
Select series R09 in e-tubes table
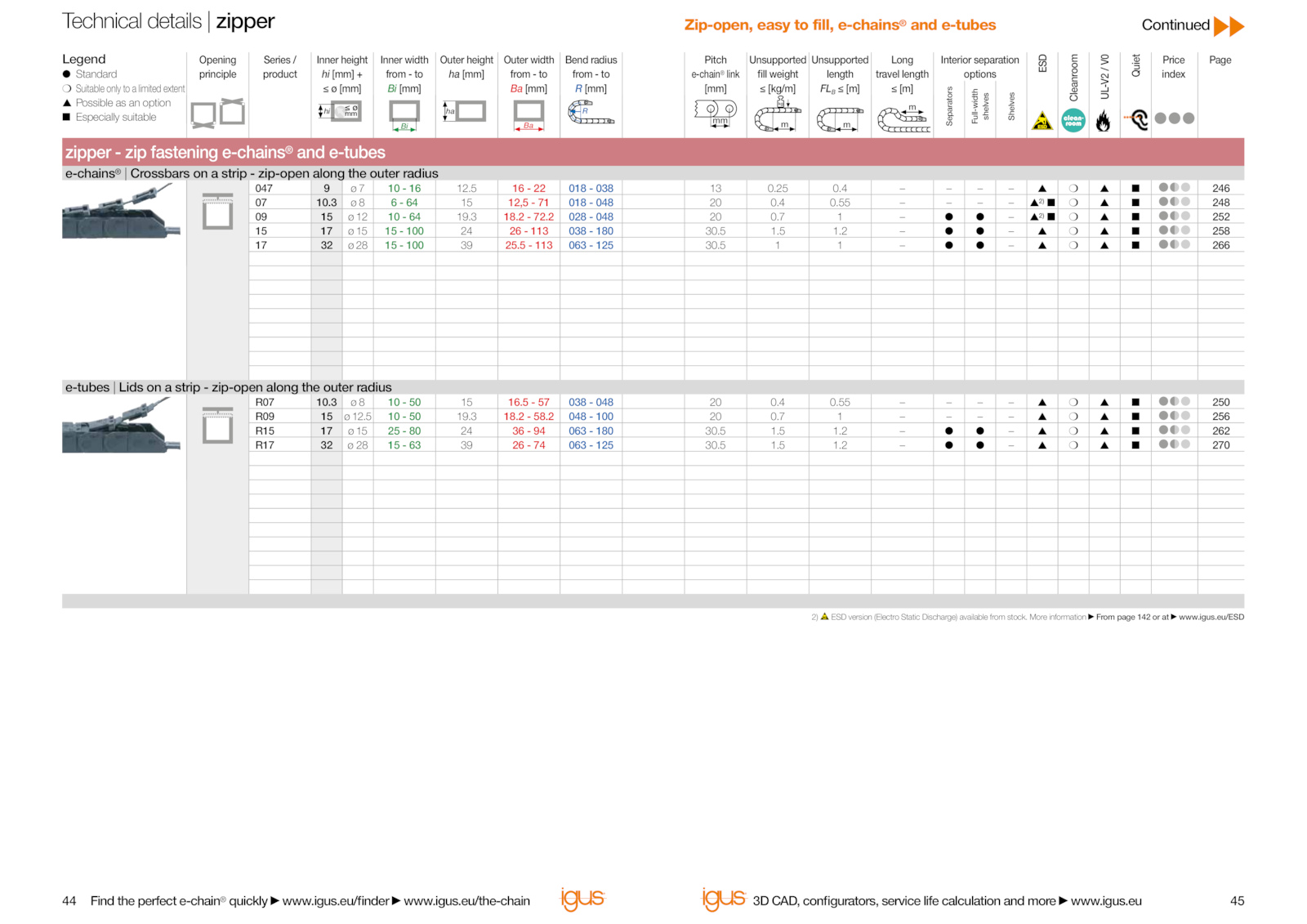[x=265, y=417]
